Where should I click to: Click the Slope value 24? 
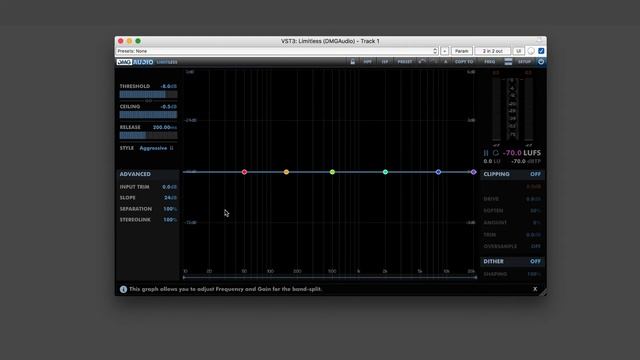click(170, 198)
